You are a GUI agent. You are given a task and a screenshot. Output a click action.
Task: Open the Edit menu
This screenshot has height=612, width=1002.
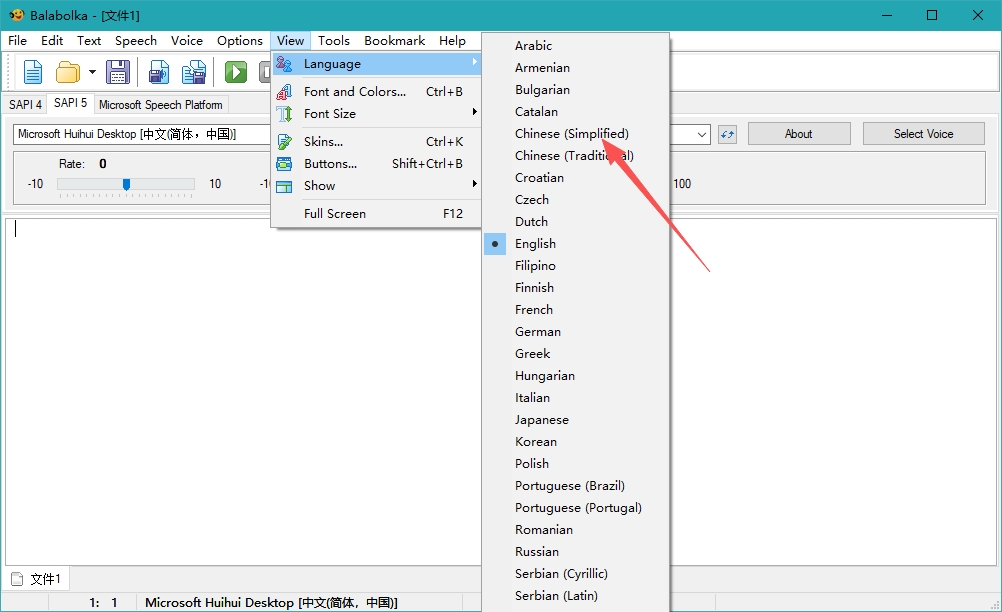52,40
